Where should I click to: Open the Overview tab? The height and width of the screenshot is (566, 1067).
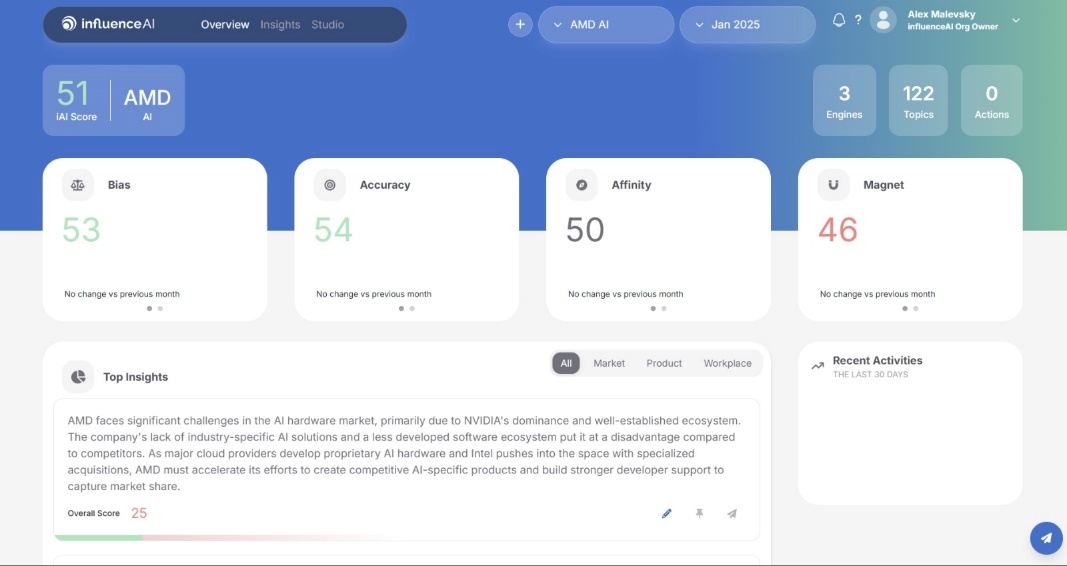pyautogui.click(x=225, y=24)
